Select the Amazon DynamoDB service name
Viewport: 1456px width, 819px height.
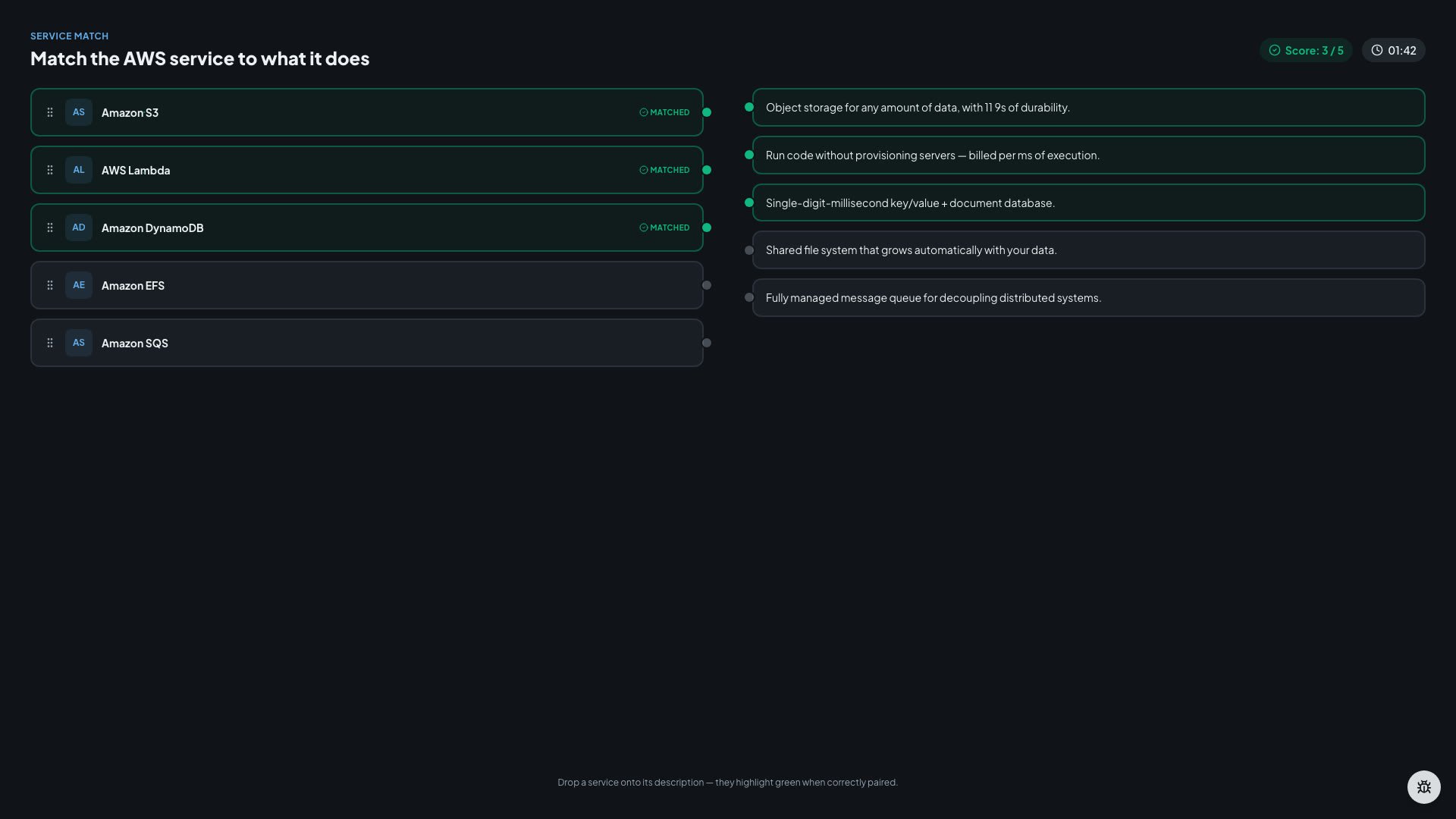152,227
